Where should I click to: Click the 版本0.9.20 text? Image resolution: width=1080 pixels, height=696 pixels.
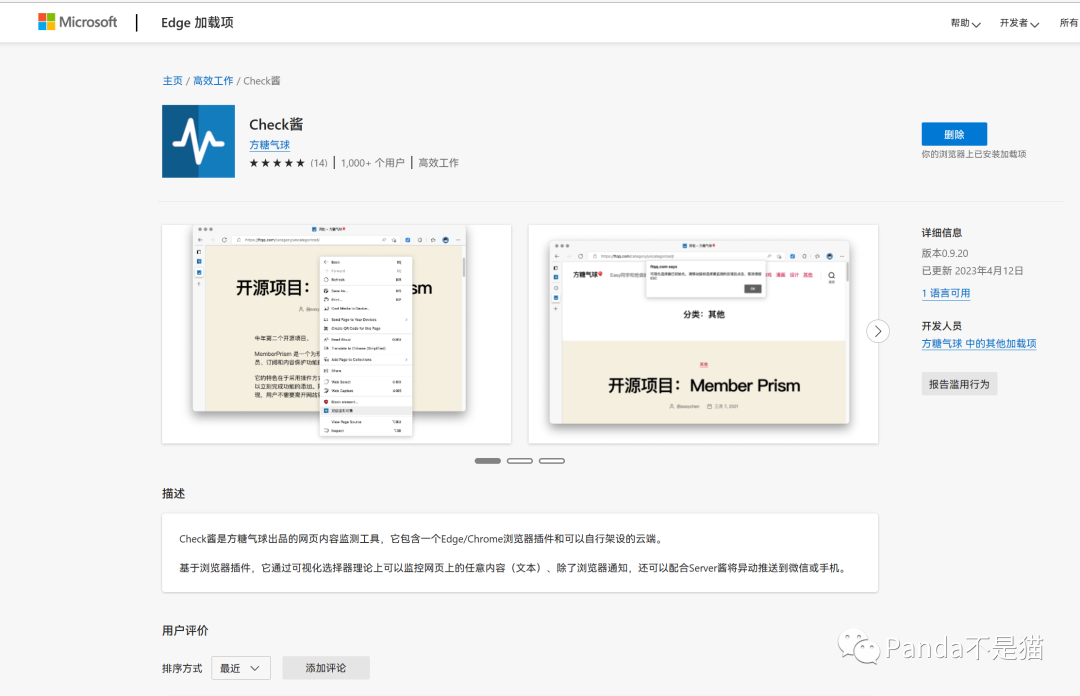pos(945,254)
